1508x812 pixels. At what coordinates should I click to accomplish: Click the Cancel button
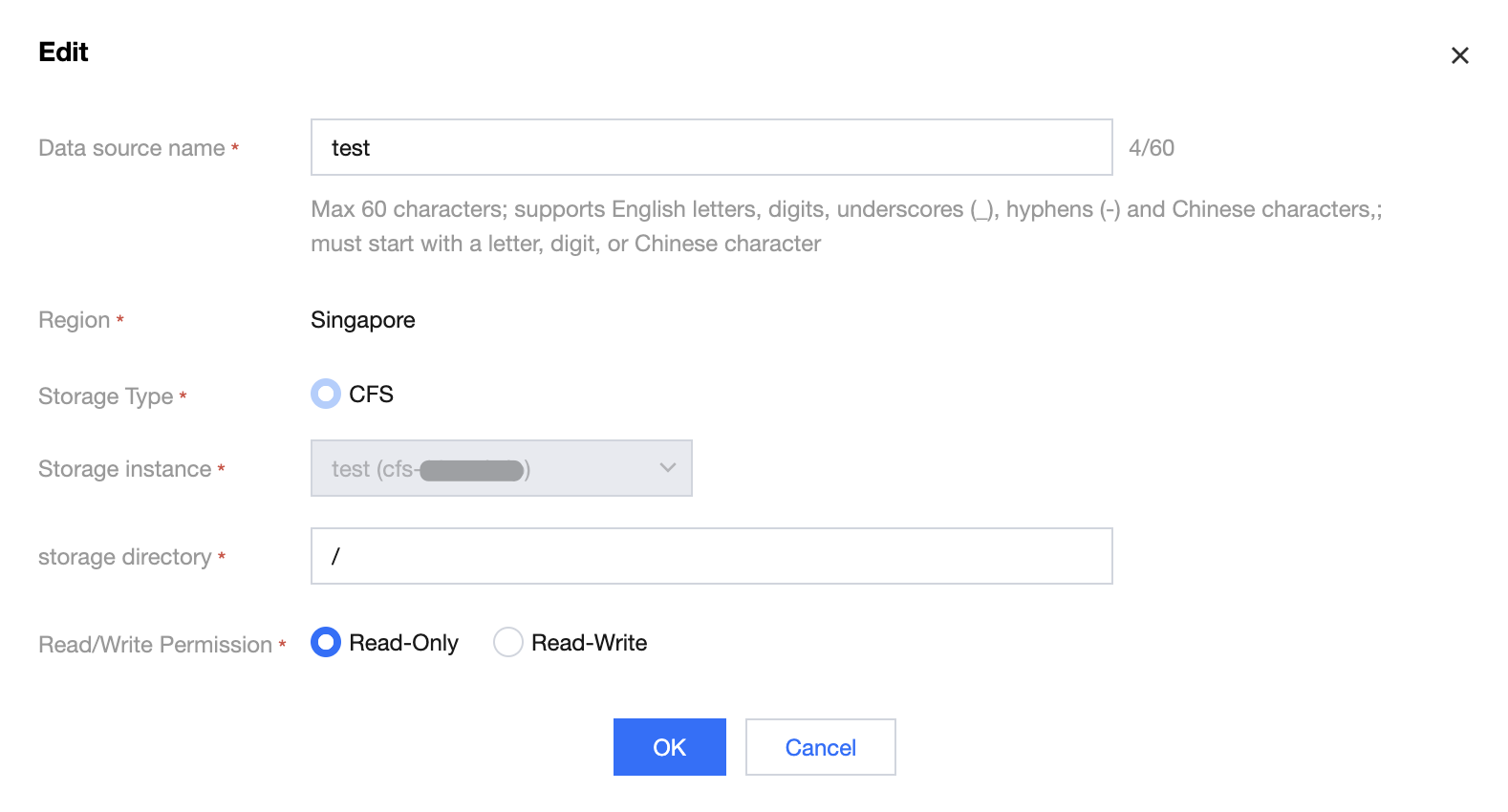point(820,747)
